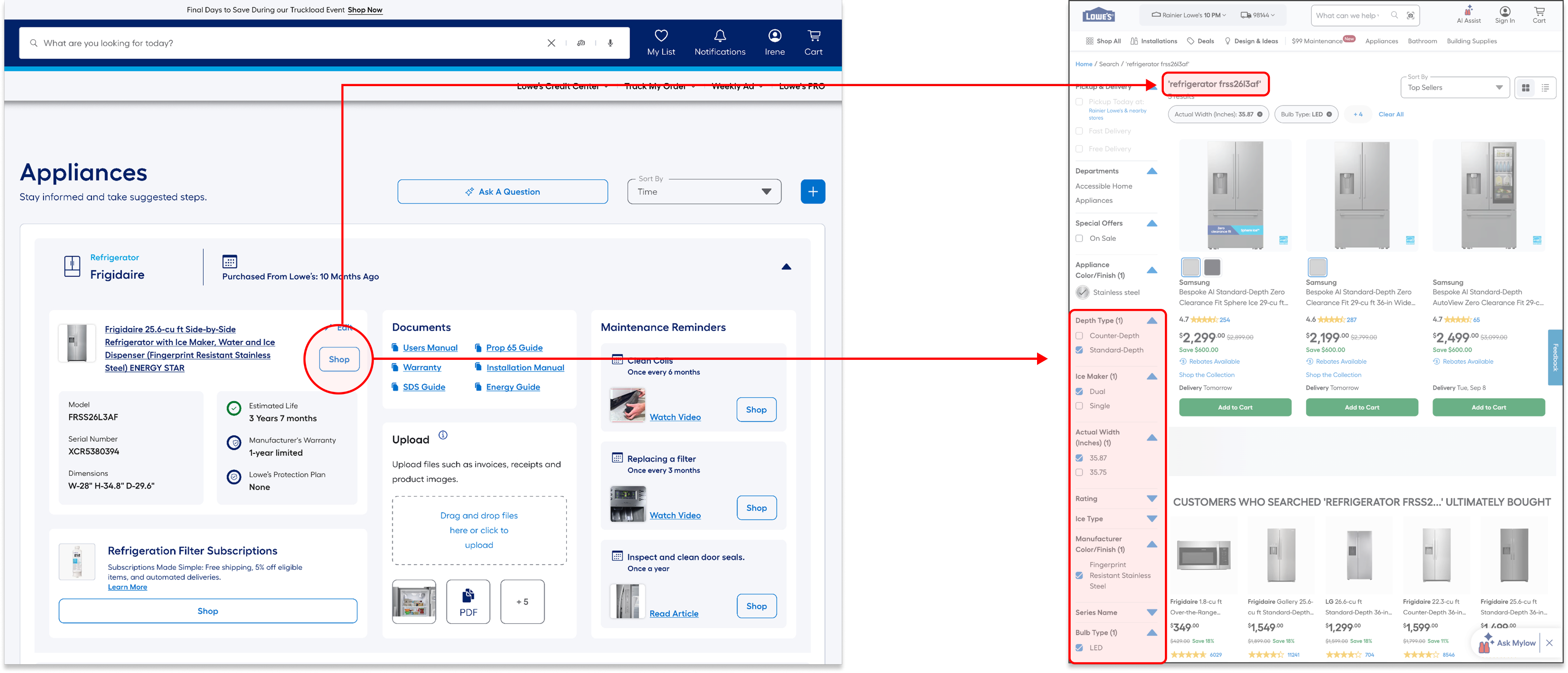
Task: Check the Counter-Depth checkbox
Action: click(1079, 336)
